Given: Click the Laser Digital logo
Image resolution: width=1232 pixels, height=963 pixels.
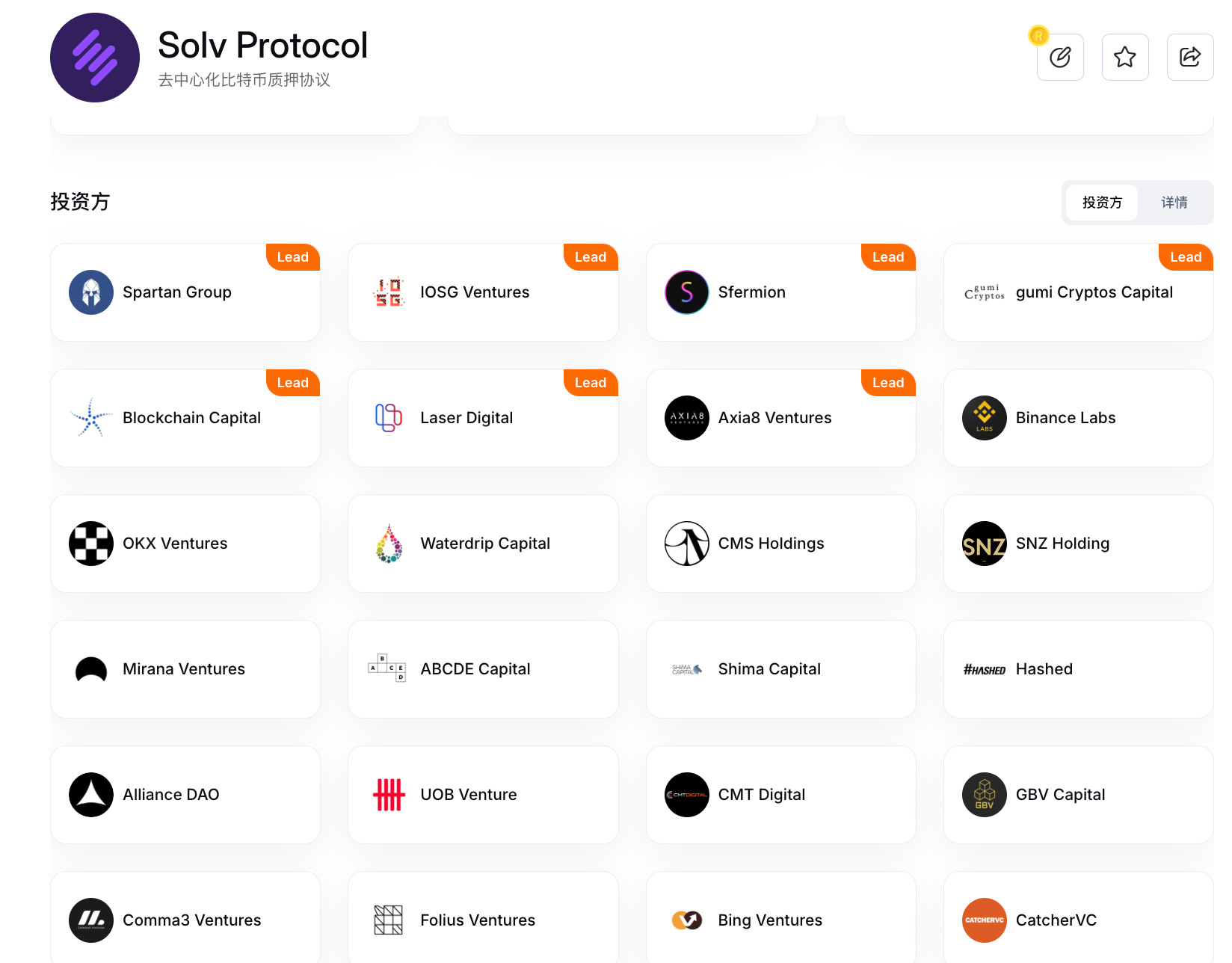Looking at the screenshot, I should click(389, 418).
